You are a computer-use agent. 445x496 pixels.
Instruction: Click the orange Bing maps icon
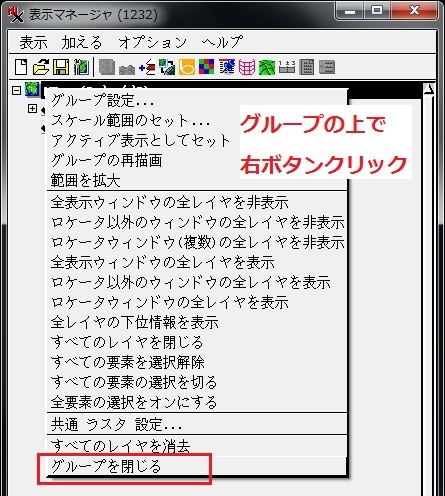pyautogui.click(x=187, y=67)
